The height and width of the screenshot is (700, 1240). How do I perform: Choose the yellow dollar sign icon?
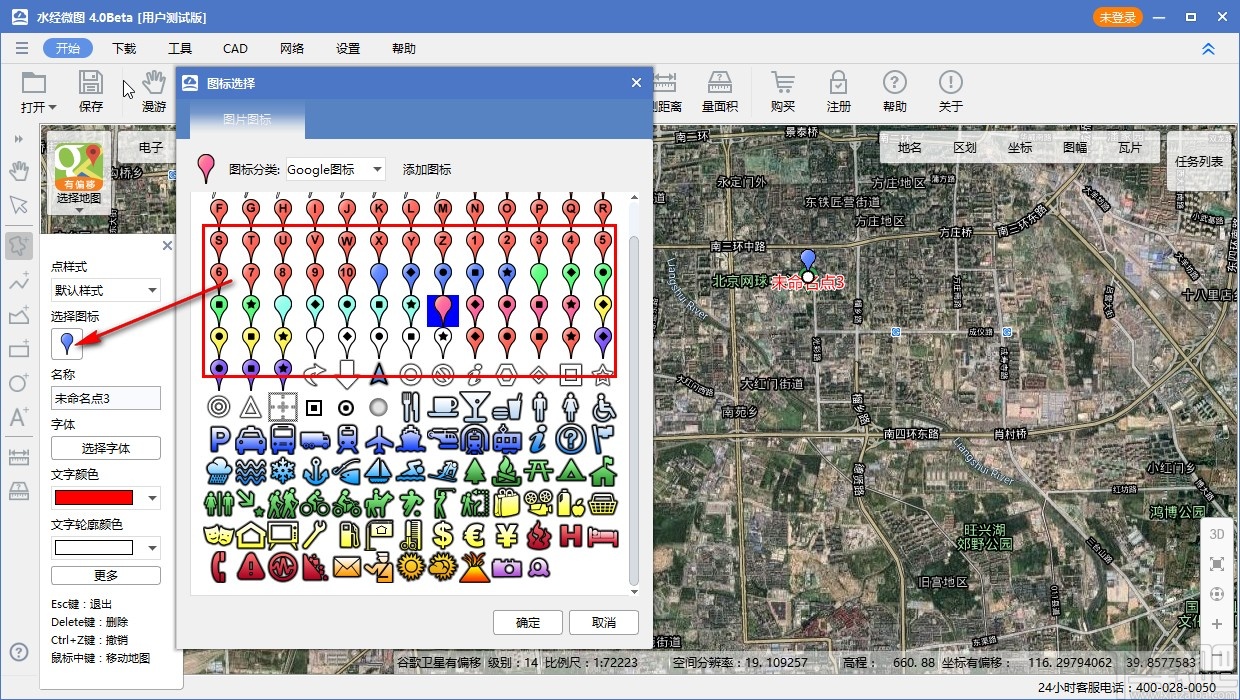click(x=443, y=535)
